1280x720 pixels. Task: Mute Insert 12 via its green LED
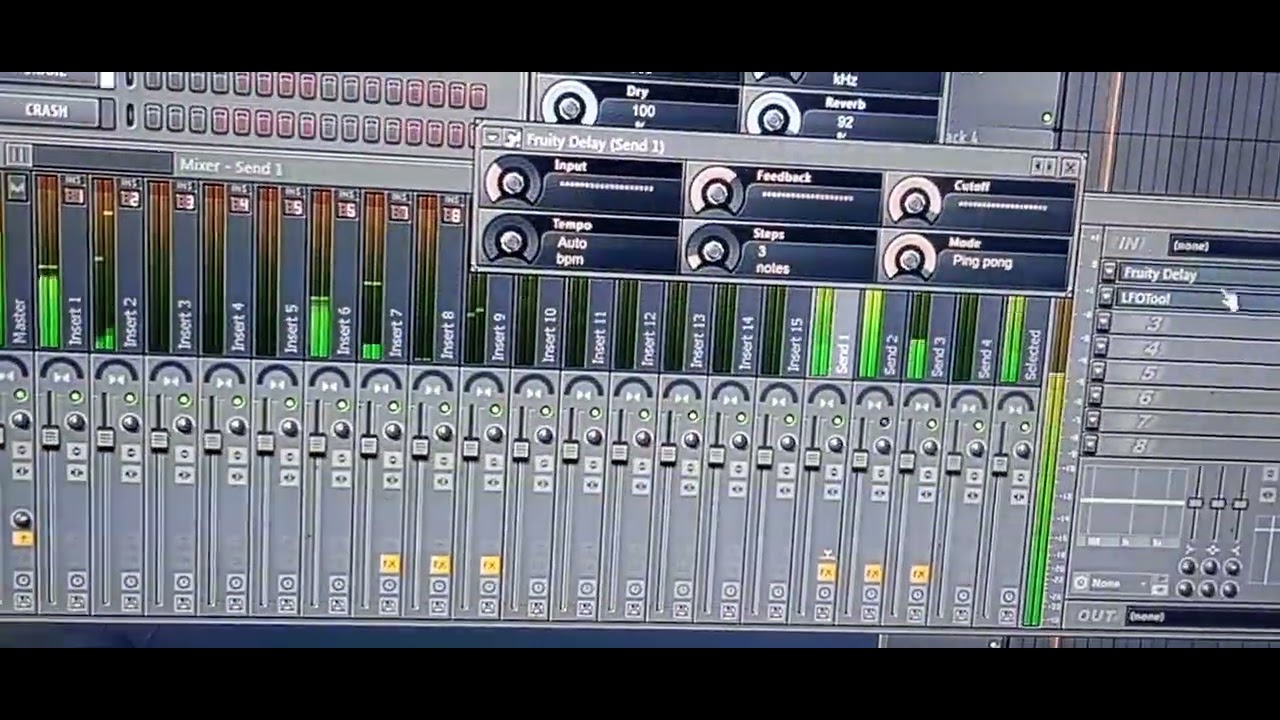point(644,414)
